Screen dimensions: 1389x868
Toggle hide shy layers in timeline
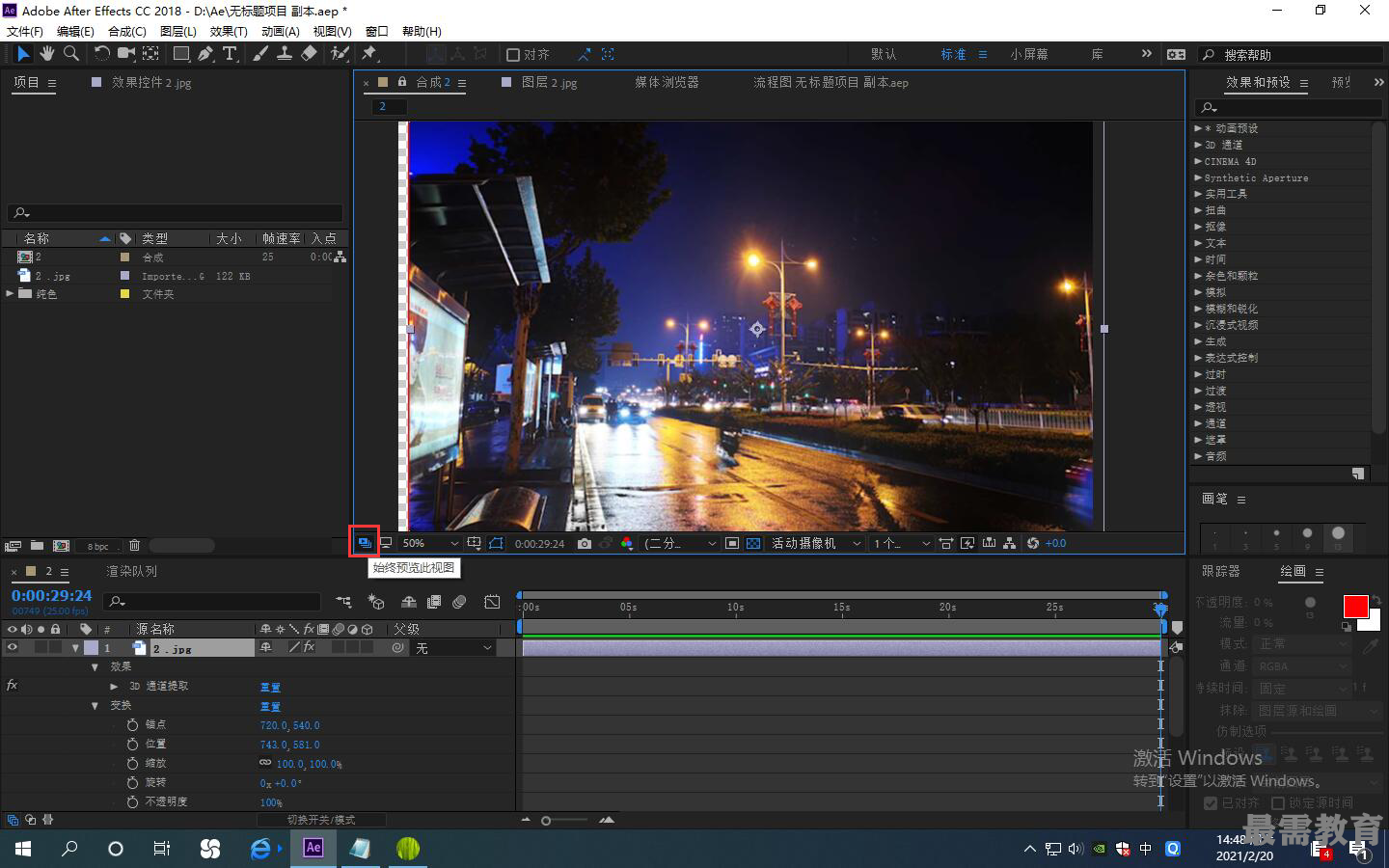(409, 602)
